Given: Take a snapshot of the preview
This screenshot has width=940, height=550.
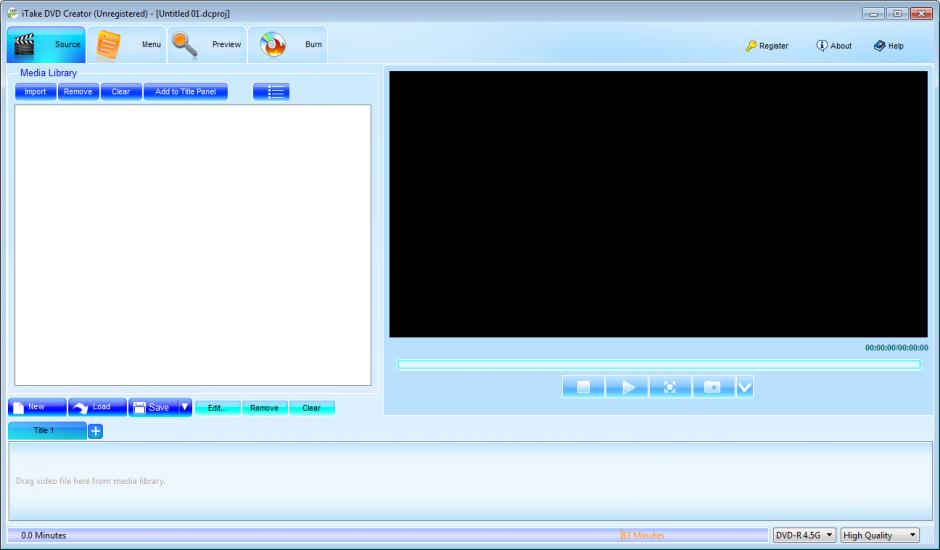Looking at the screenshot, I should [x=713, y=387].
